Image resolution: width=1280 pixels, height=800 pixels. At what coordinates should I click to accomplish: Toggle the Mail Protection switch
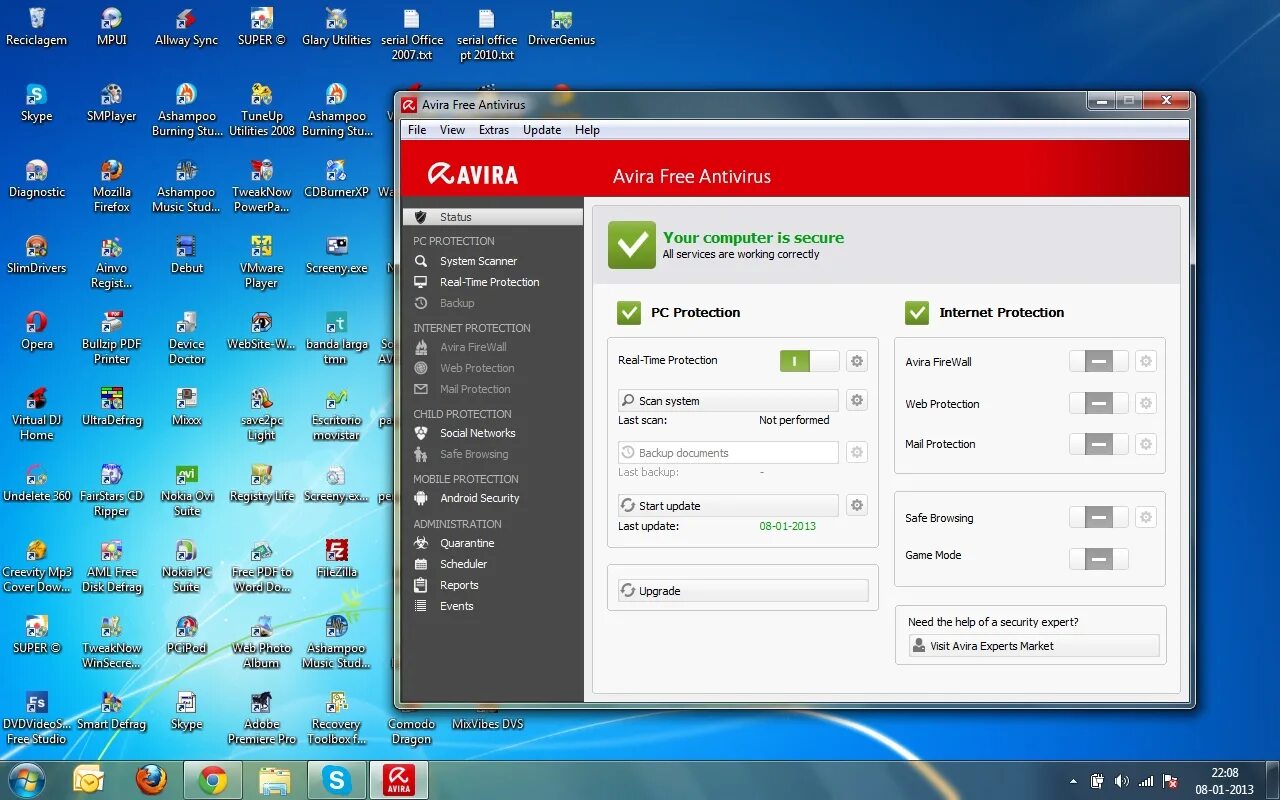1098,444
